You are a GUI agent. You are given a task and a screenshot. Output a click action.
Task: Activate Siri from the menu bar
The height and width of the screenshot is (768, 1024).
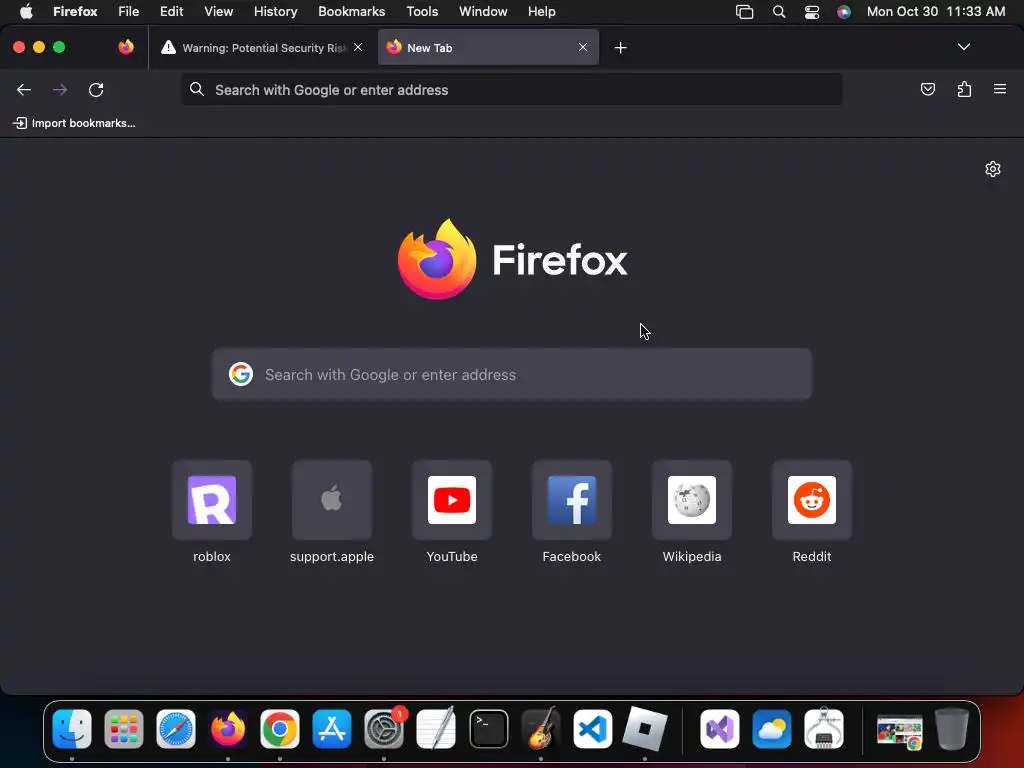click(x=844, y=12)
